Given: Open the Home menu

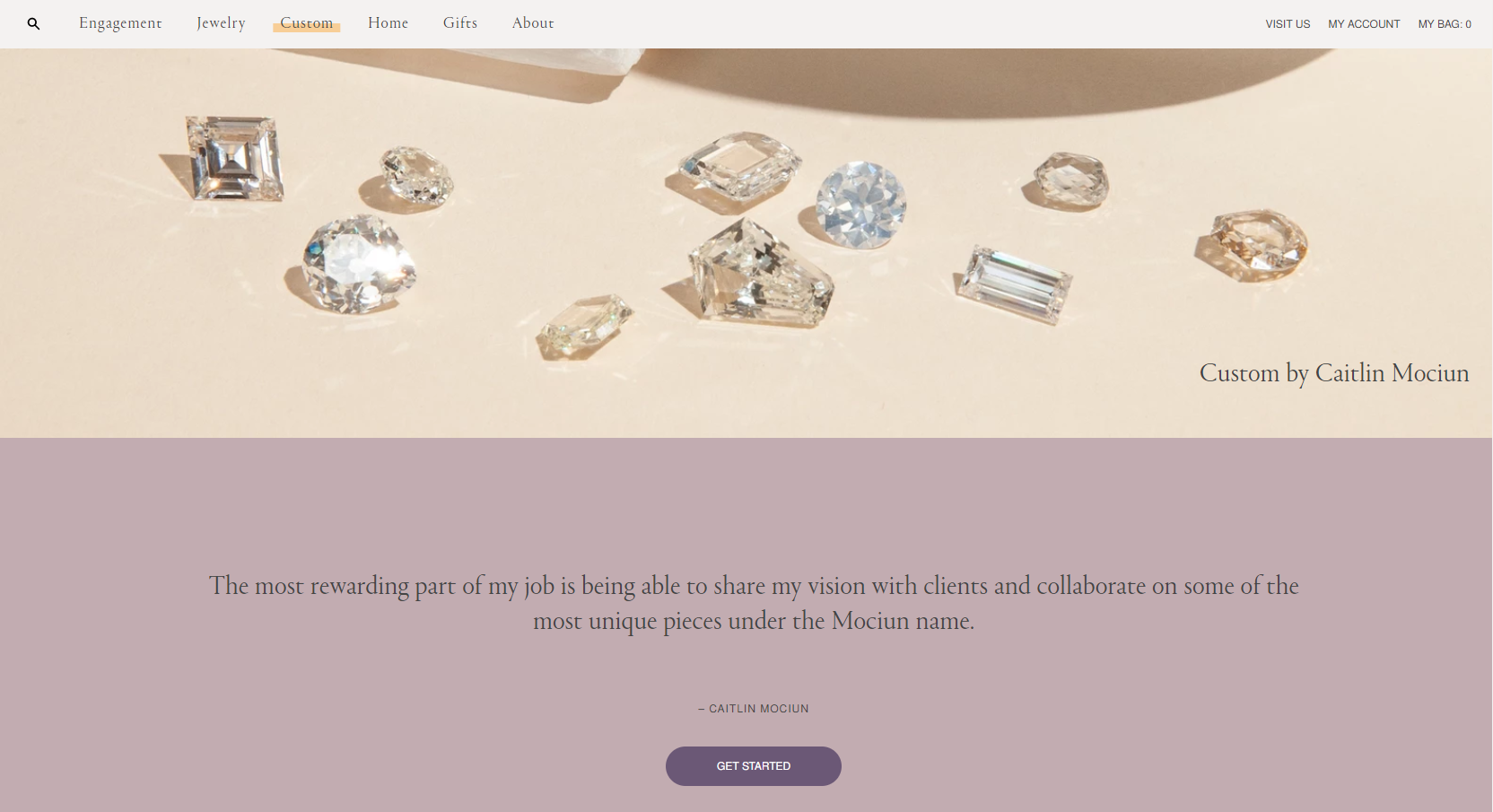Looking at the screenshot, I should [x=388, y=23].
